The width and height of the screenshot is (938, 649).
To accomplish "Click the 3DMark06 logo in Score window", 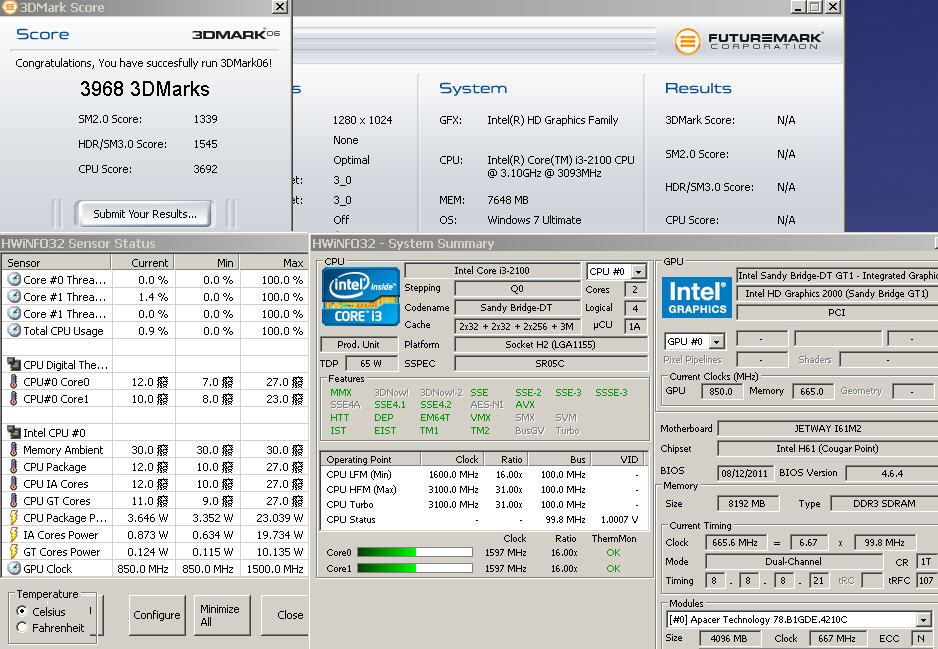I will point(236,35).
